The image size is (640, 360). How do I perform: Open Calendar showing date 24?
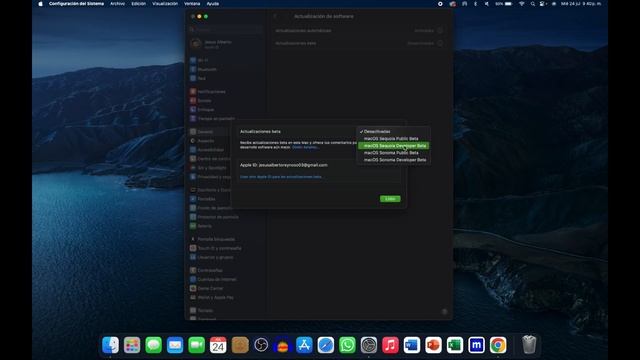pyautogui.click(x=218, y=345)
